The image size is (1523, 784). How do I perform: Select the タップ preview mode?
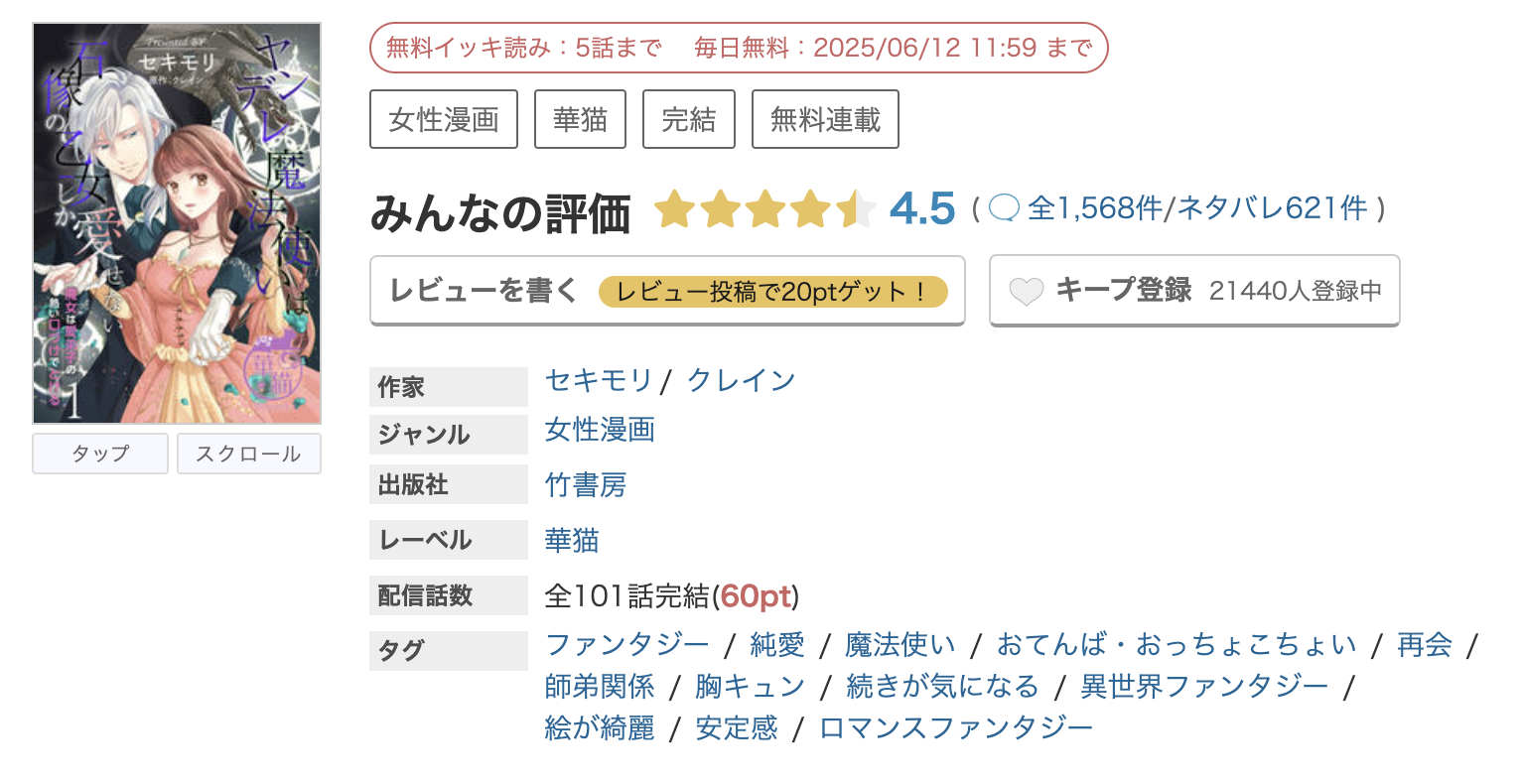click(x=99, y=454)
